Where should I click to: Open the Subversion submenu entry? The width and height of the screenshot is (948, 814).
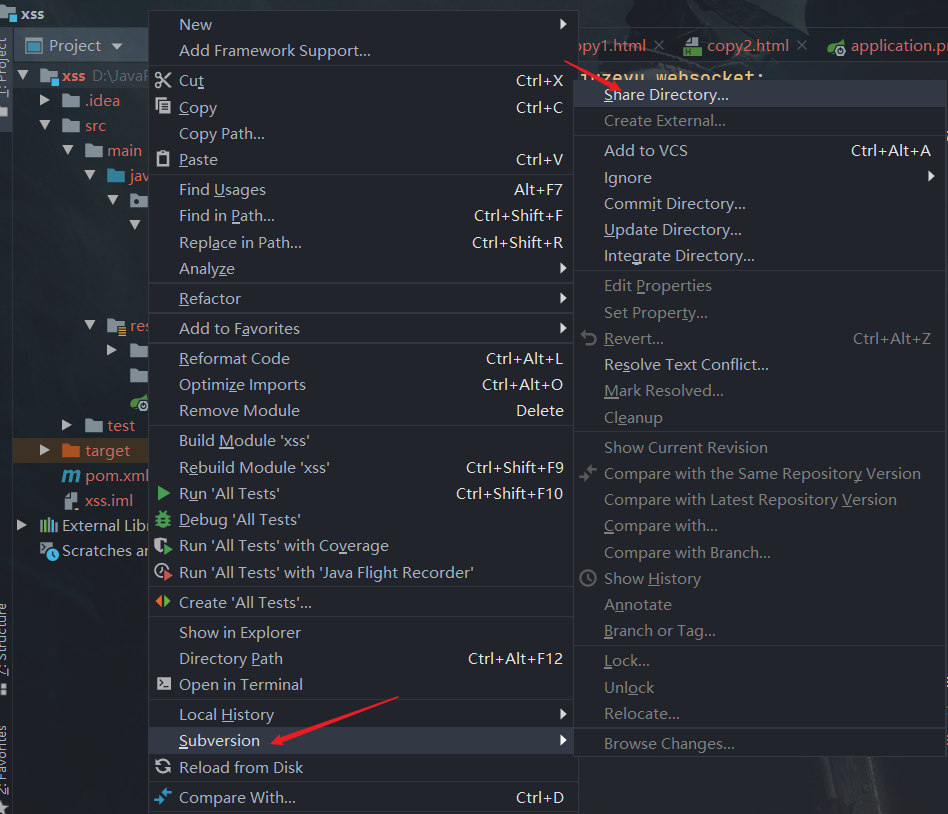361,740
